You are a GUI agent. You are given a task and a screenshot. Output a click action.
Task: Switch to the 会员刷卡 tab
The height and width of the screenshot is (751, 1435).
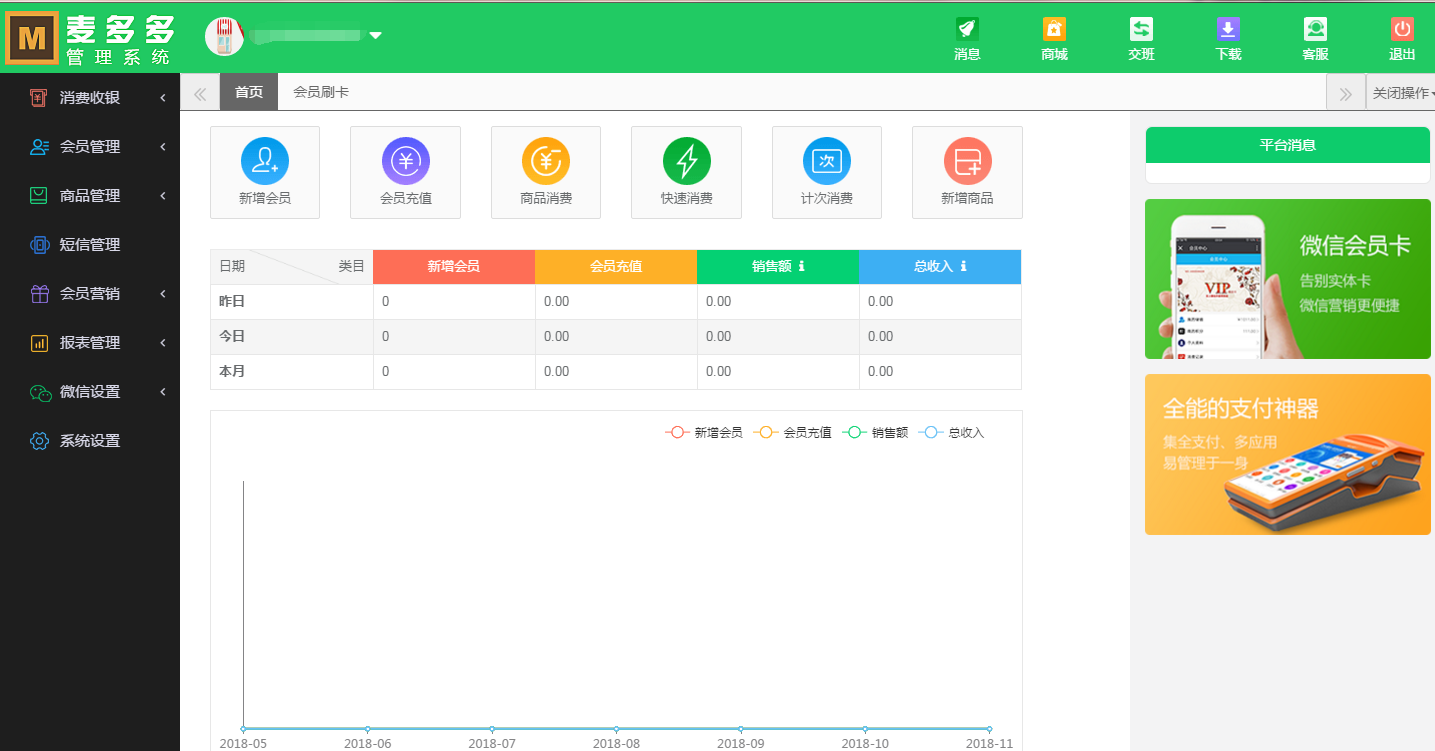click(x=321, y=92)
